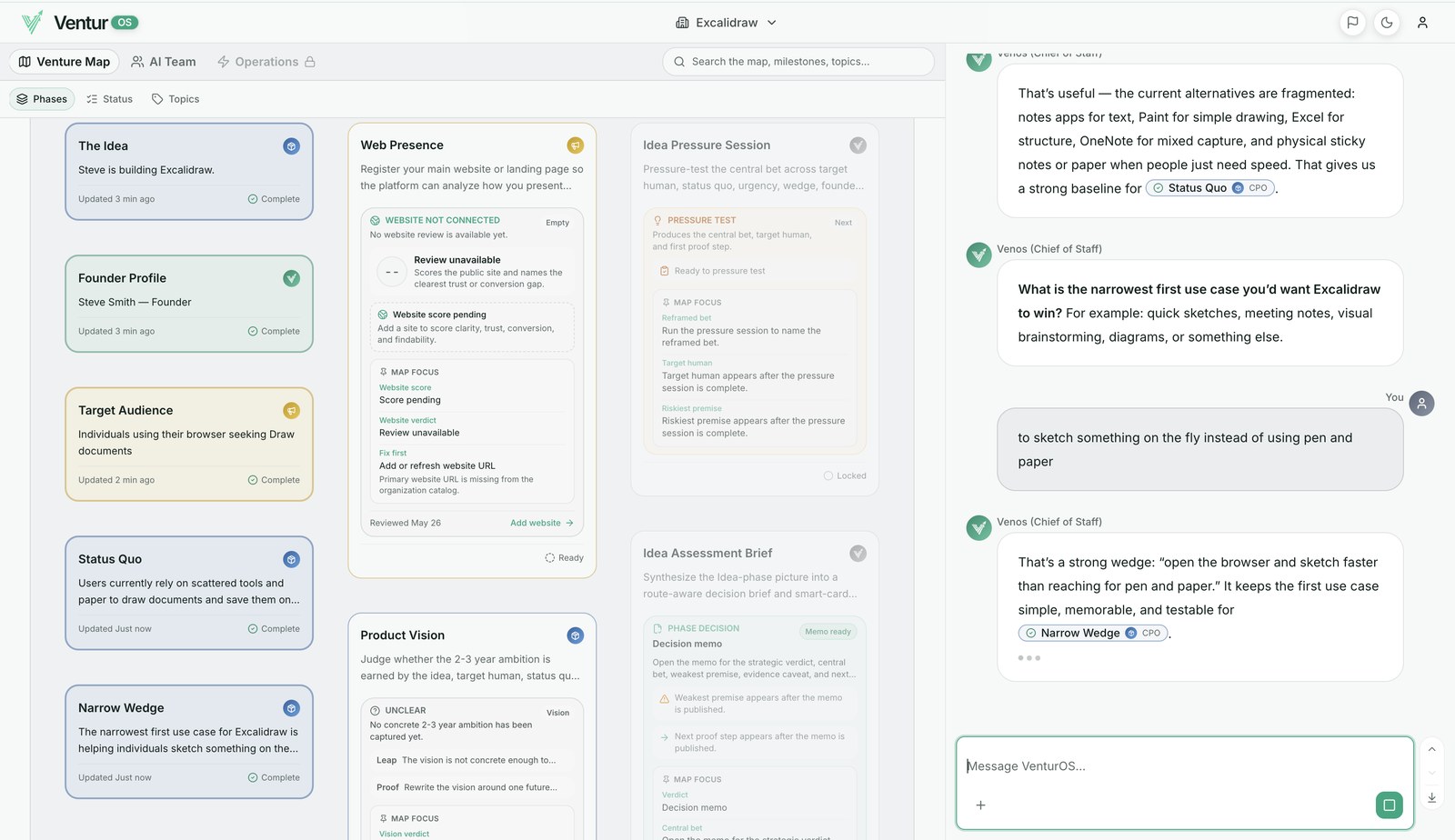Open the Target Audience card title
Screen dimensions: 1455x840
click(125, 410)
